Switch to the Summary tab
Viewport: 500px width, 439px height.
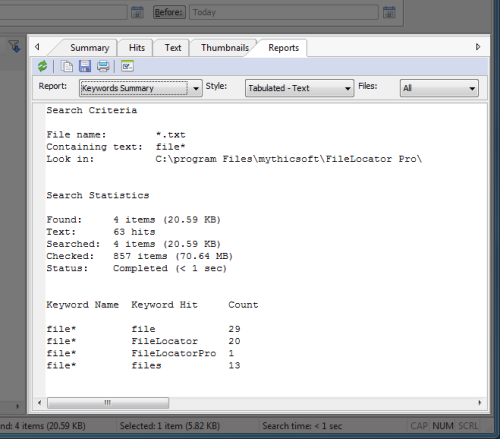89,48
